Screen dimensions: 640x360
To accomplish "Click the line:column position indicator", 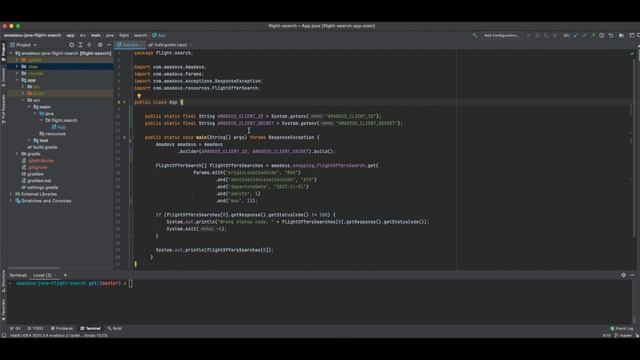I will 607,336.
